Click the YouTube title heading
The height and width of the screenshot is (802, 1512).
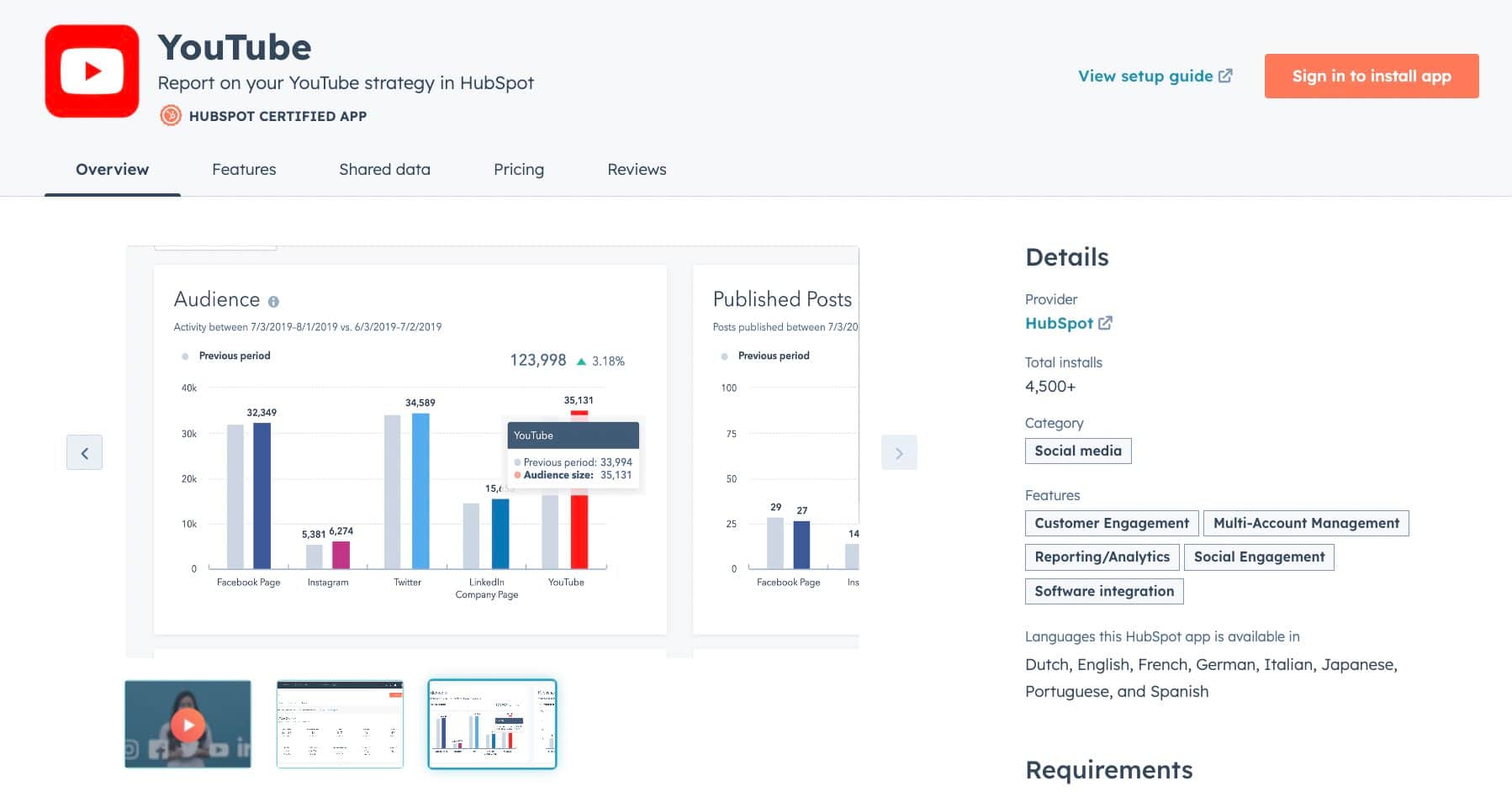tap(235, 47)
